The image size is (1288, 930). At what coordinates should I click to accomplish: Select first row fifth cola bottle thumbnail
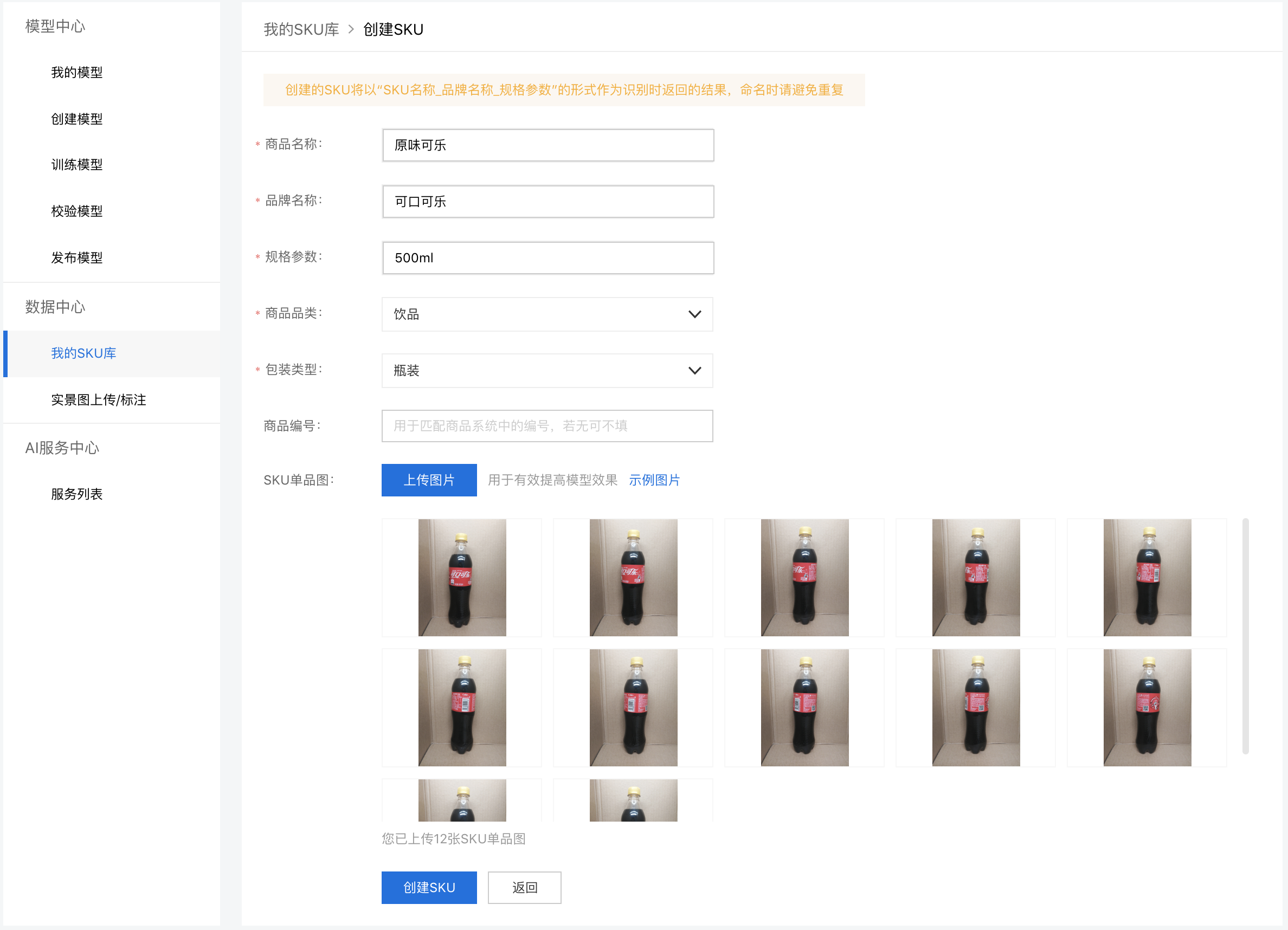(1147, 577)
